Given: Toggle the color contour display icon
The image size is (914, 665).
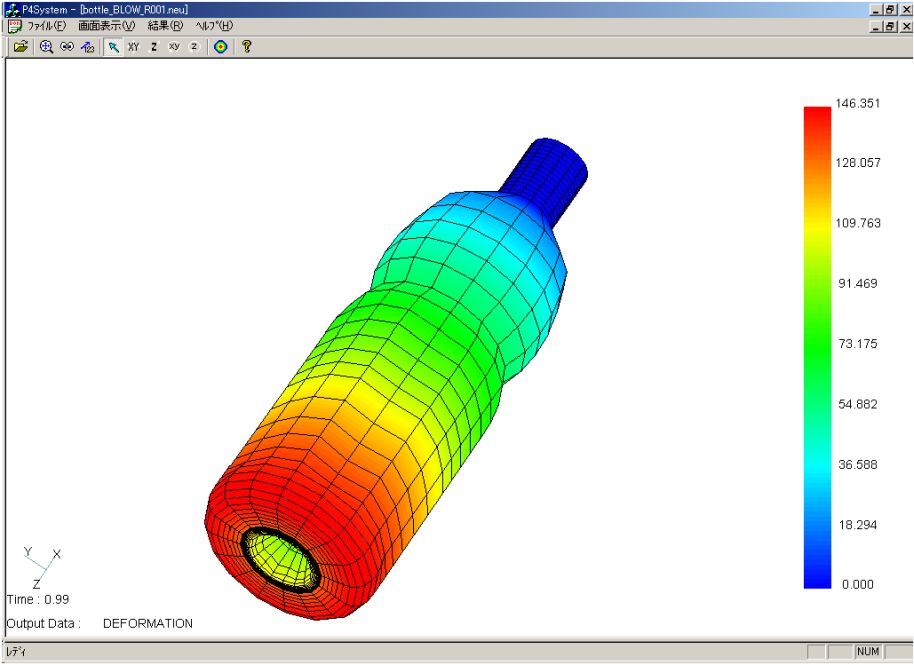Looking at the screenshot, I should (x=220, y=47).
